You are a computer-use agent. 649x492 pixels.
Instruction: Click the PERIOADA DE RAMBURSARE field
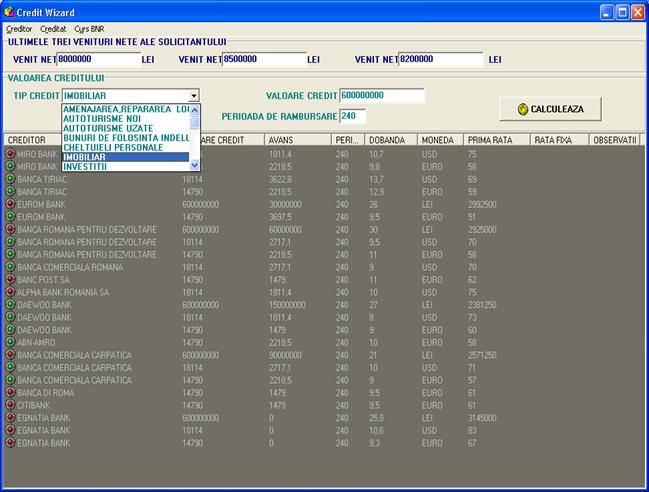pos(353,116)
